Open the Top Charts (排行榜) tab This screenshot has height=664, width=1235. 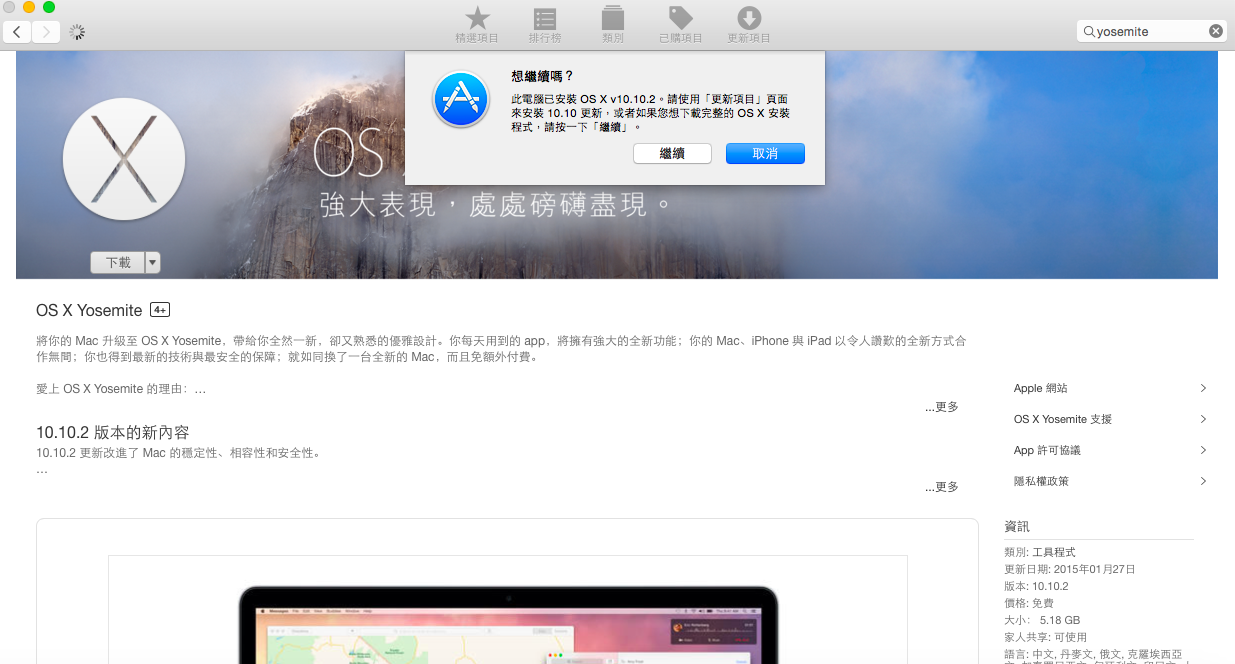tap(545, 25)
